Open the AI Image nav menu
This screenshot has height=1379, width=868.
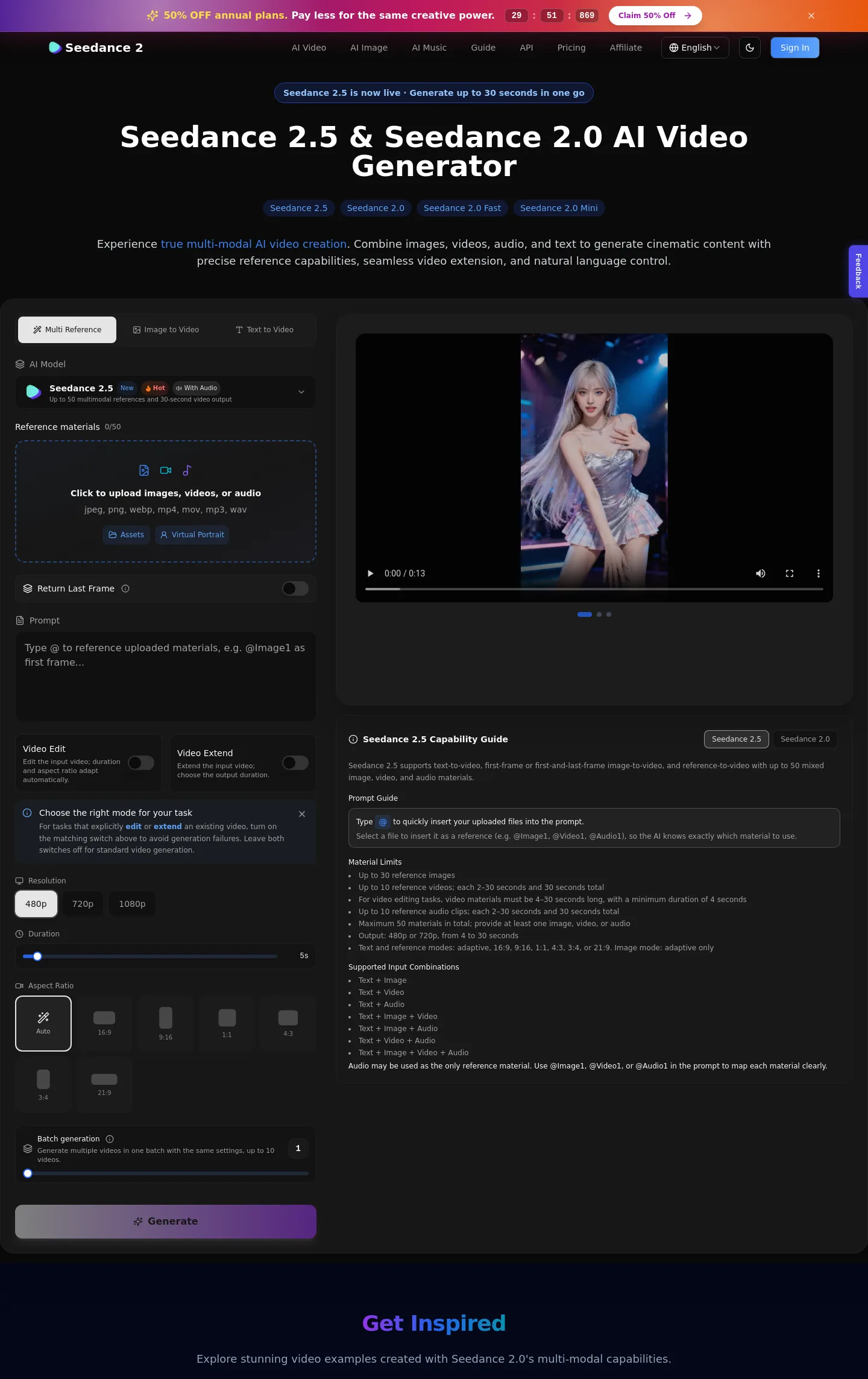369,48
